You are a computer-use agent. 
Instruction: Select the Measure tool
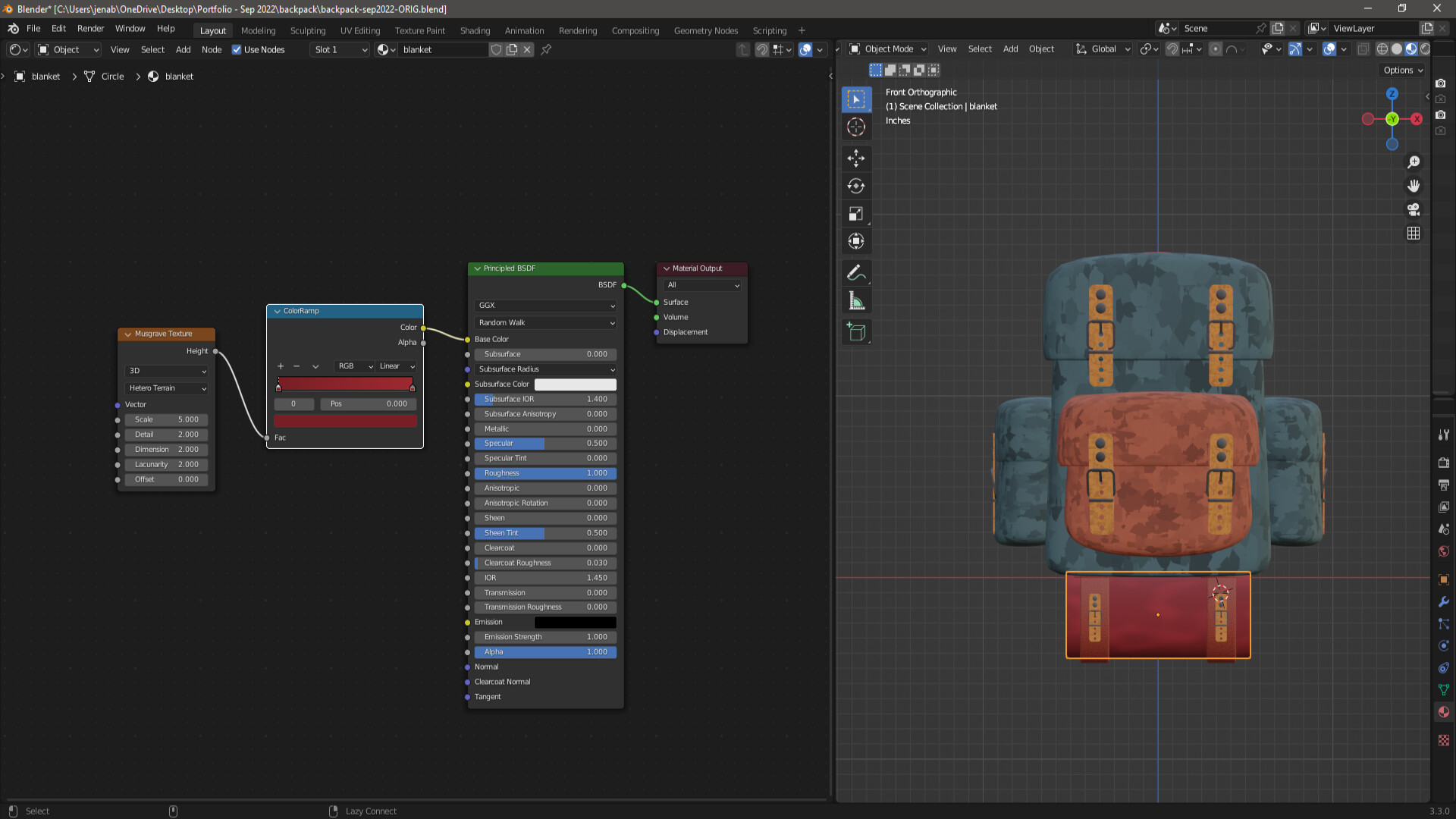coord(856,301)
